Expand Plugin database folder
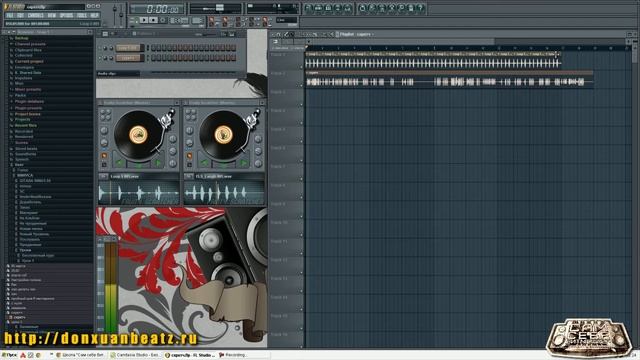Screen dimensions: 640x360 click(29, 101)
